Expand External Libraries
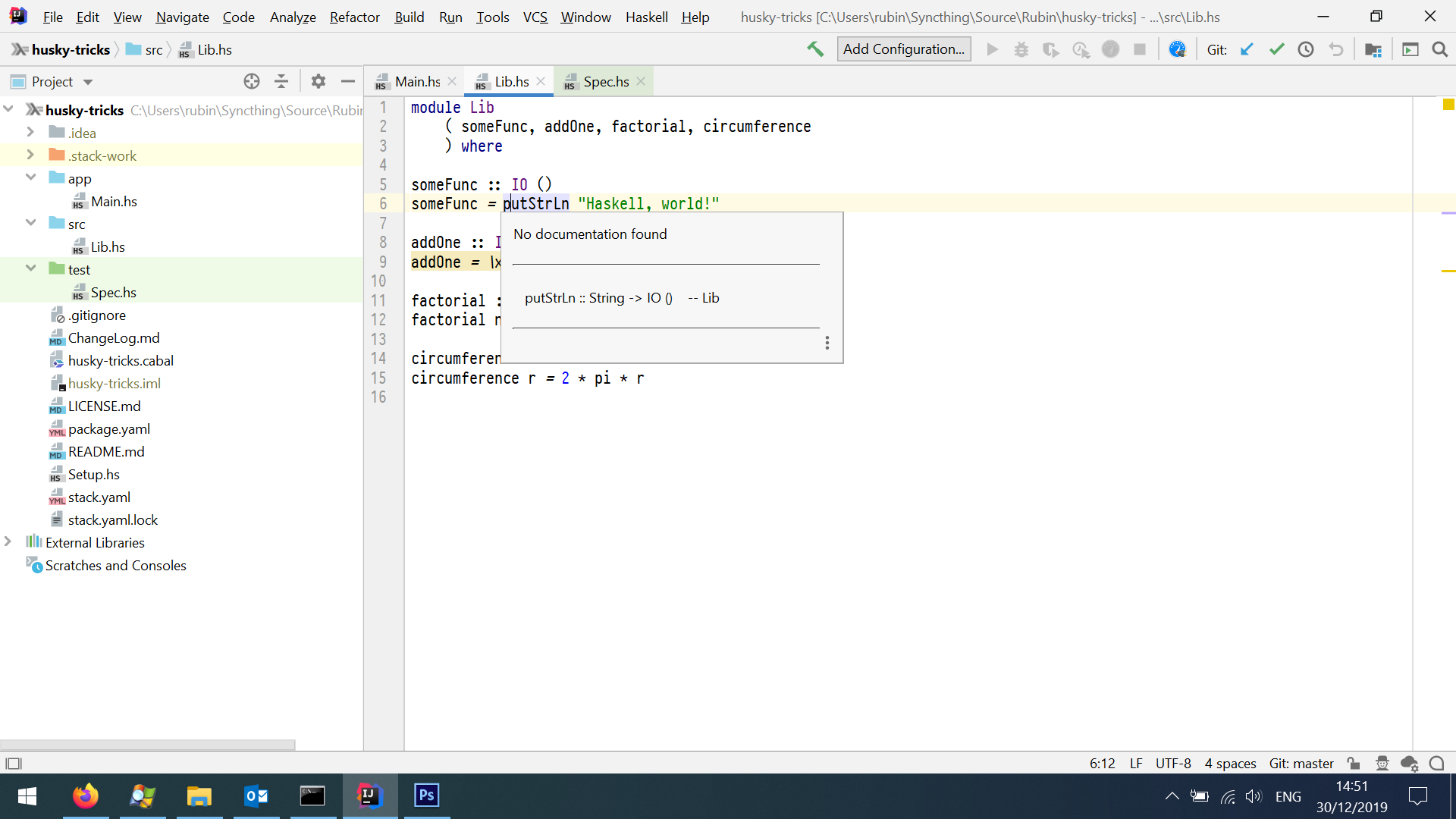Image resolution: width=1456 pixels, height=819 pixels. tap(8, 542)
